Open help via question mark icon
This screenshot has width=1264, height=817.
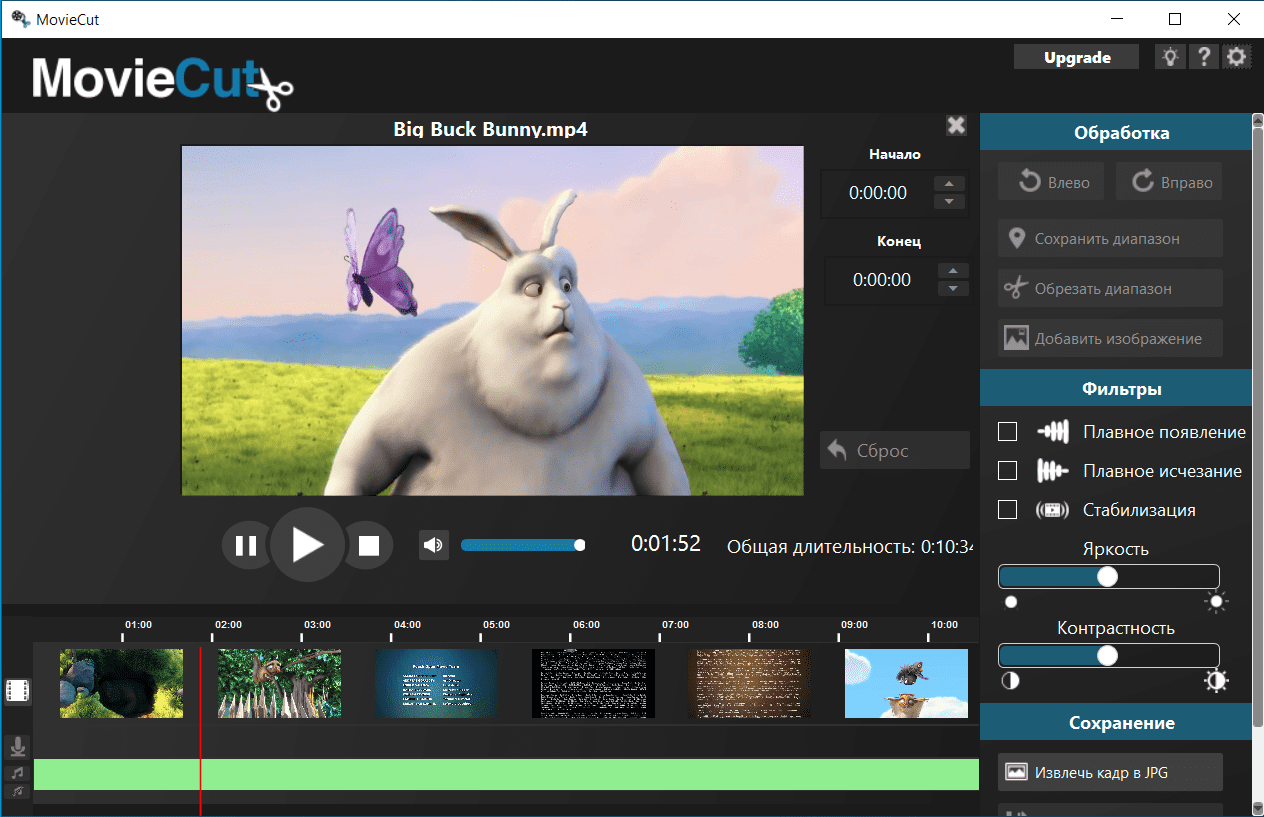coord(1205,57)
